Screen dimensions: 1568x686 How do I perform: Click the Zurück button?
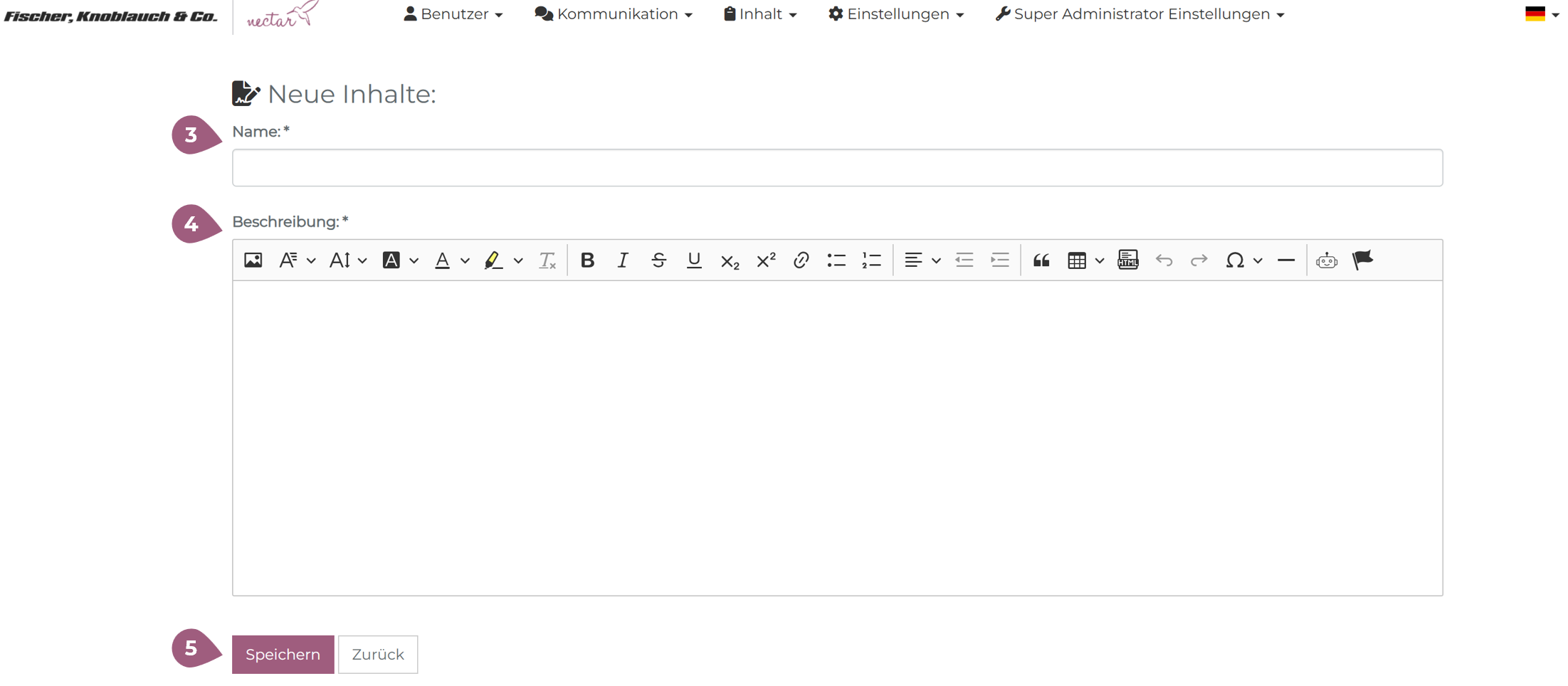(x=377, y=654)
